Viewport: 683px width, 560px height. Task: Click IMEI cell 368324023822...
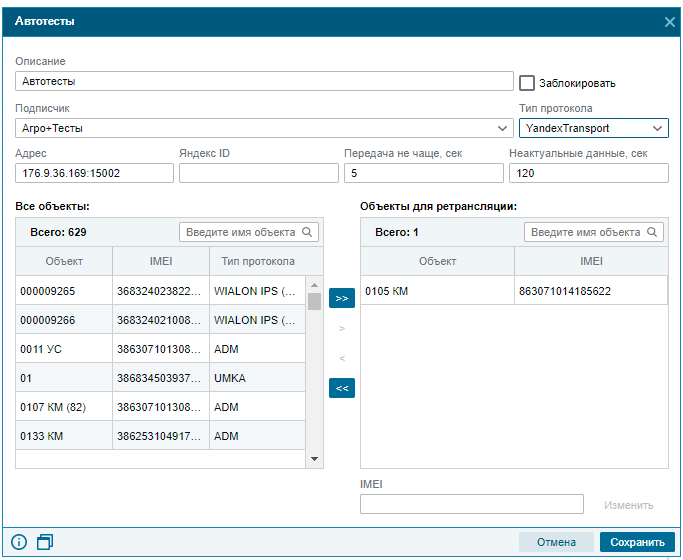tap(161, 290)
